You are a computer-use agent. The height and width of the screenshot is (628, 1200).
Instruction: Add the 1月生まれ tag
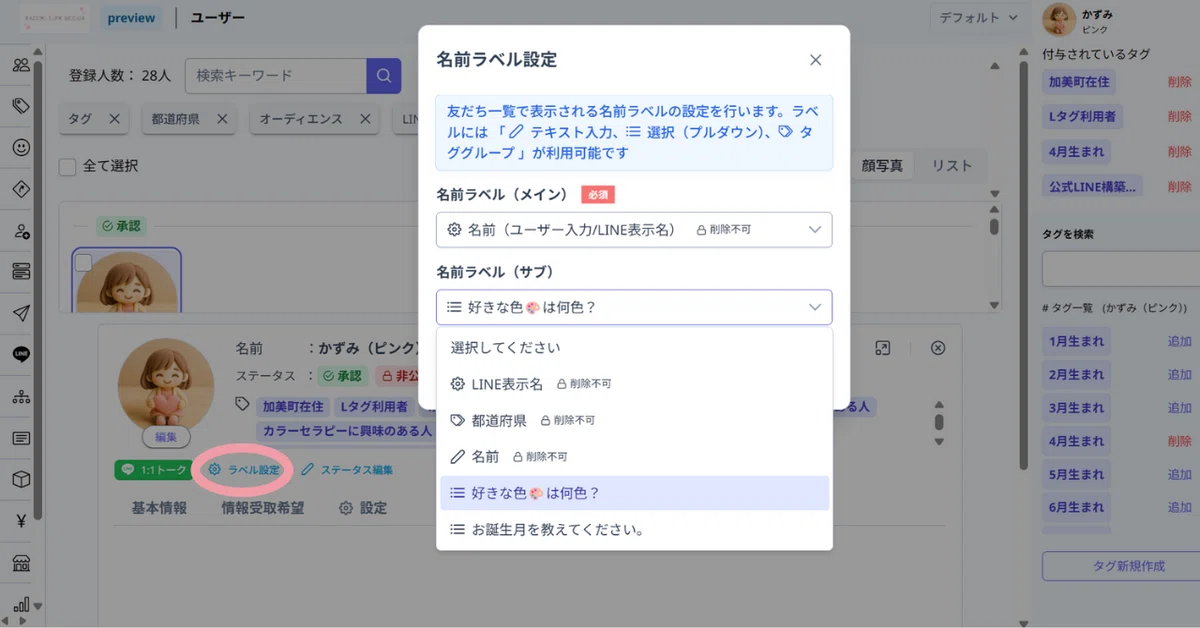point(1179,342)
